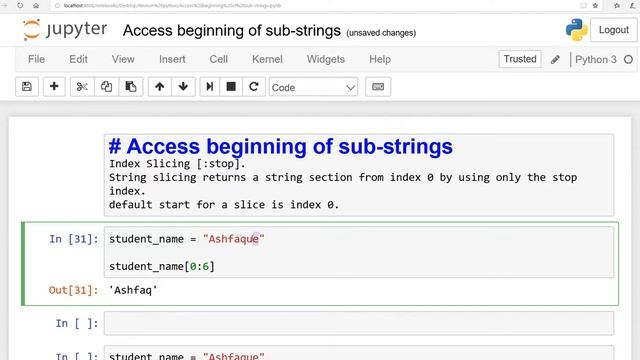Click the browser home icon

point(36,6)
